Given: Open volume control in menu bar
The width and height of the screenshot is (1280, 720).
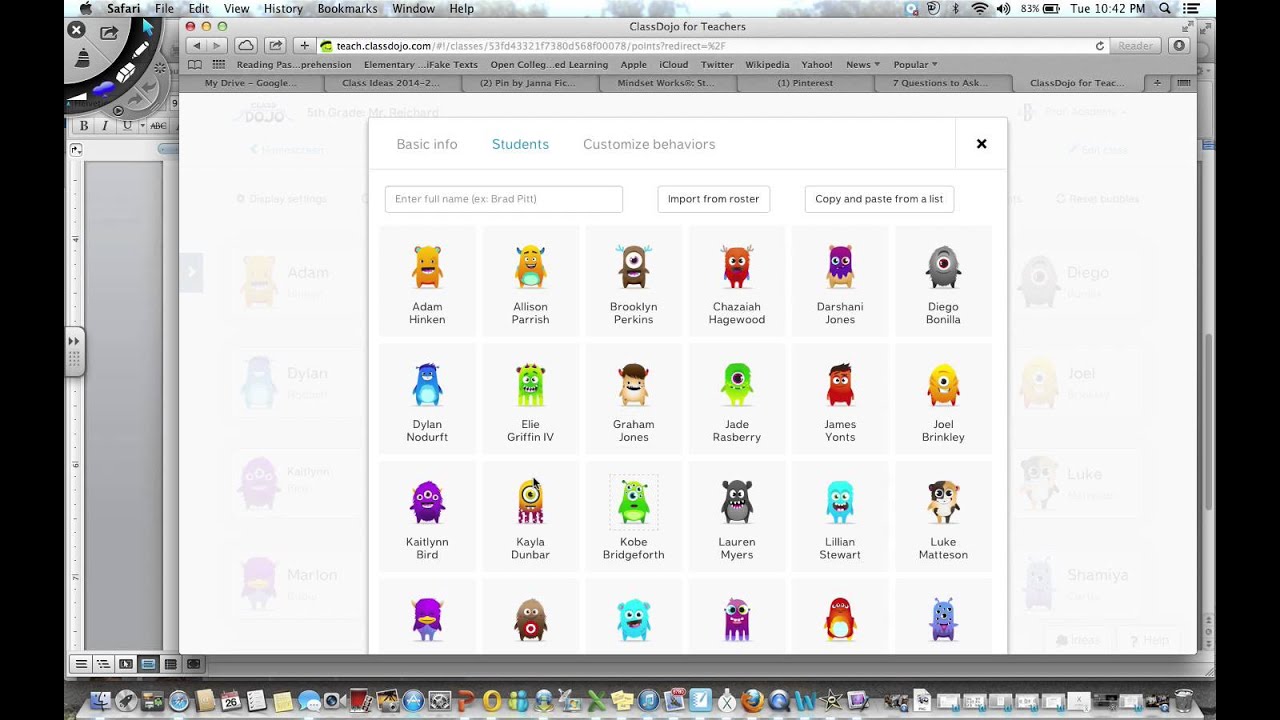Looking at the screenshot, I should [x=1001, y=9].
